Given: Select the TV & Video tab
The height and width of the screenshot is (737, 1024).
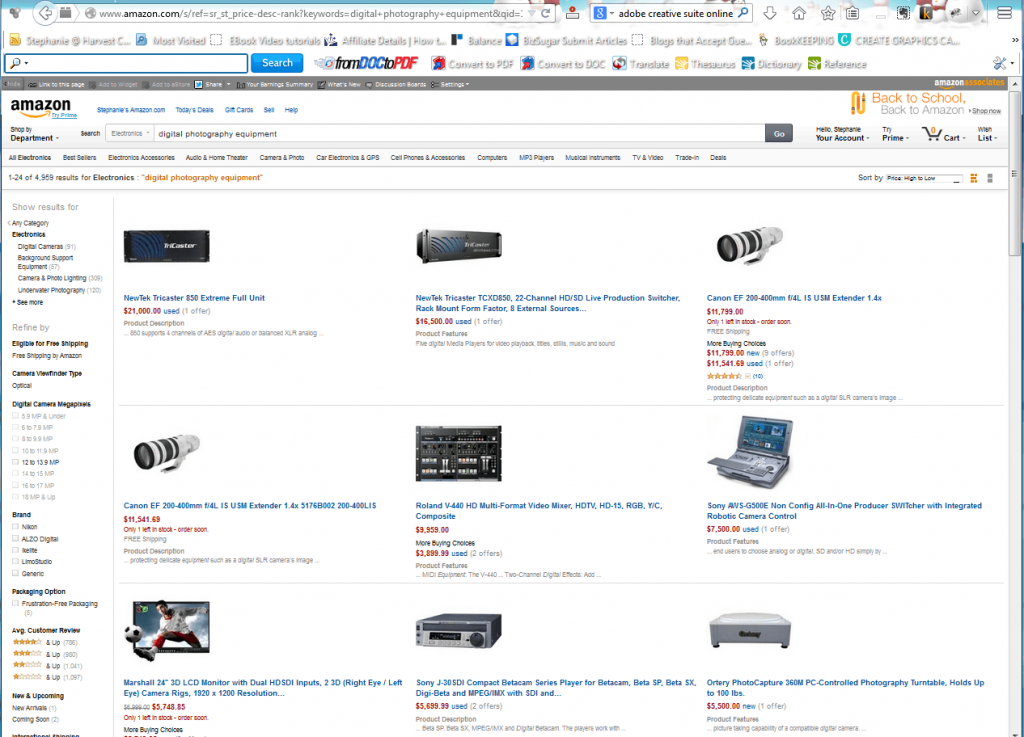Looking at the screenshot, I should 647,157.
